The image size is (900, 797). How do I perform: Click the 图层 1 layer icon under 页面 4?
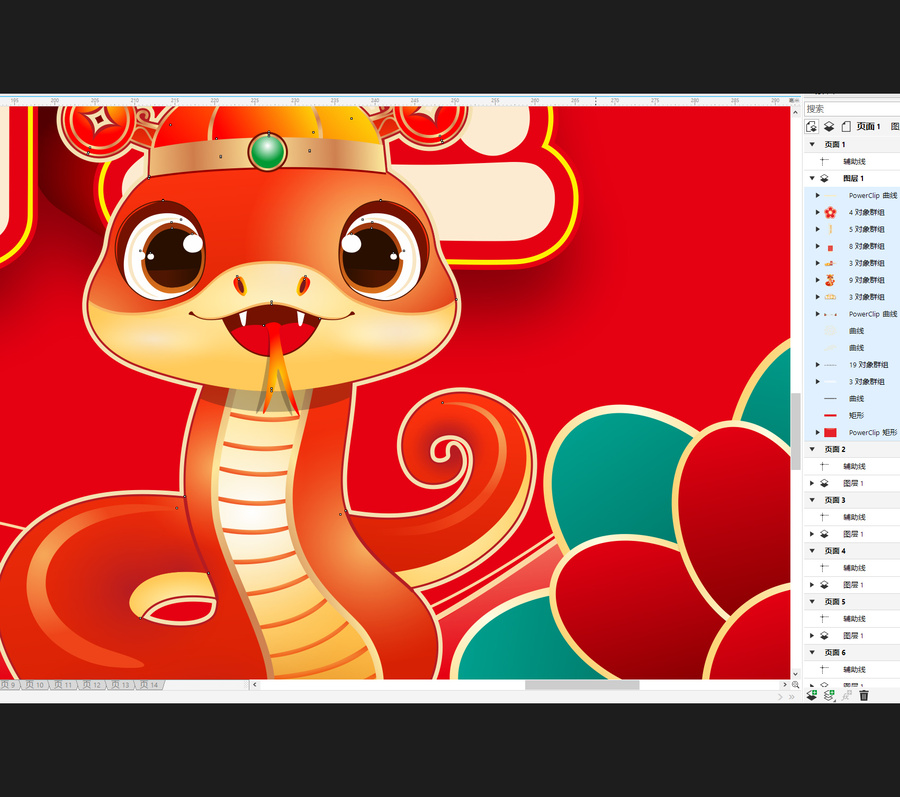click(x=824, y=585)
